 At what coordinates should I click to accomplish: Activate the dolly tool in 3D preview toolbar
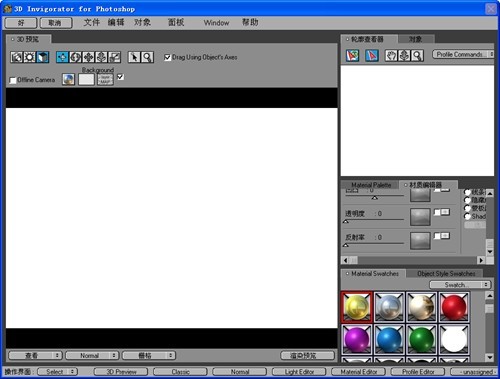click(101, 57)
